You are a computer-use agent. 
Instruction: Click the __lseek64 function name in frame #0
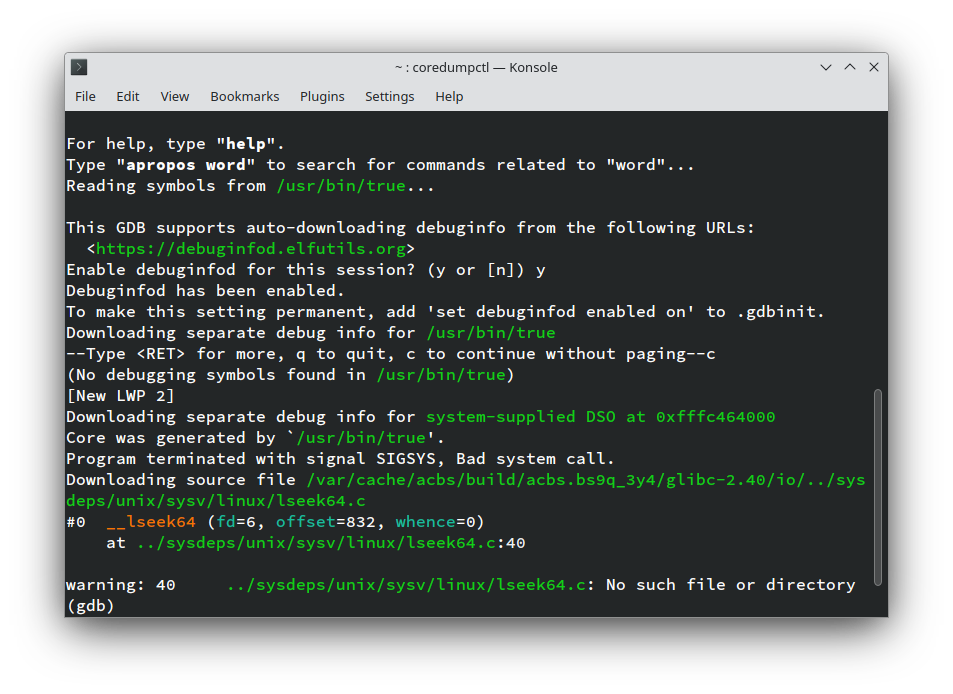tap(151, 522)
